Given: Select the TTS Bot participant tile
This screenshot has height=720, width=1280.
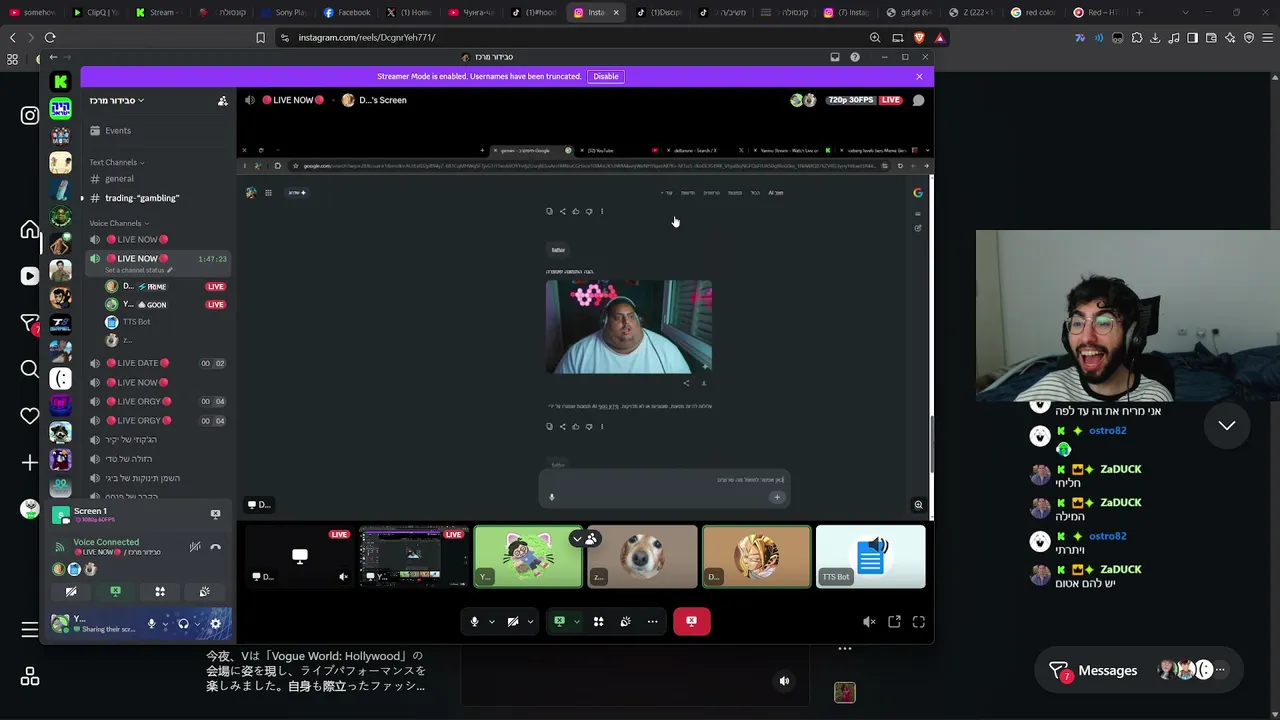Looking at the screenshot, I should pos(870,556).
